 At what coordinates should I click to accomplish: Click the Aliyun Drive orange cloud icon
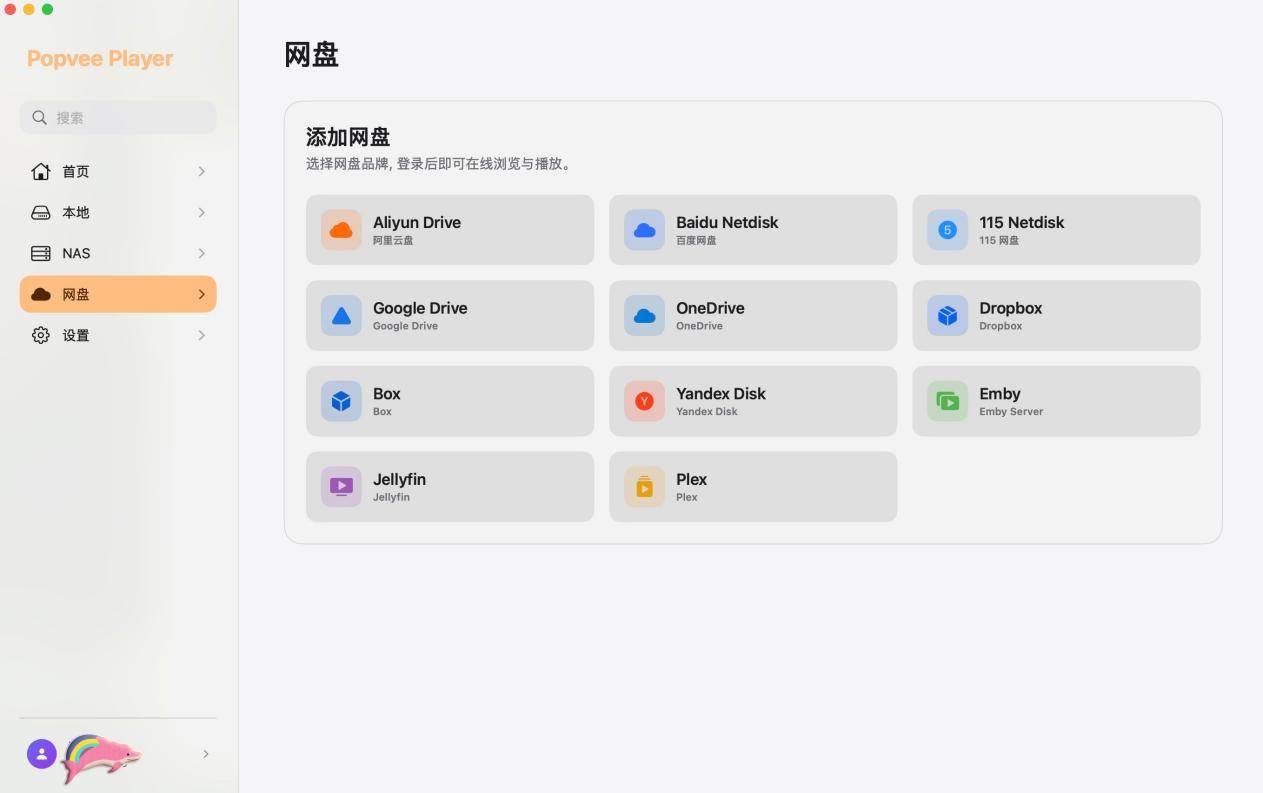pyautogui.click(x=341, y=230)
